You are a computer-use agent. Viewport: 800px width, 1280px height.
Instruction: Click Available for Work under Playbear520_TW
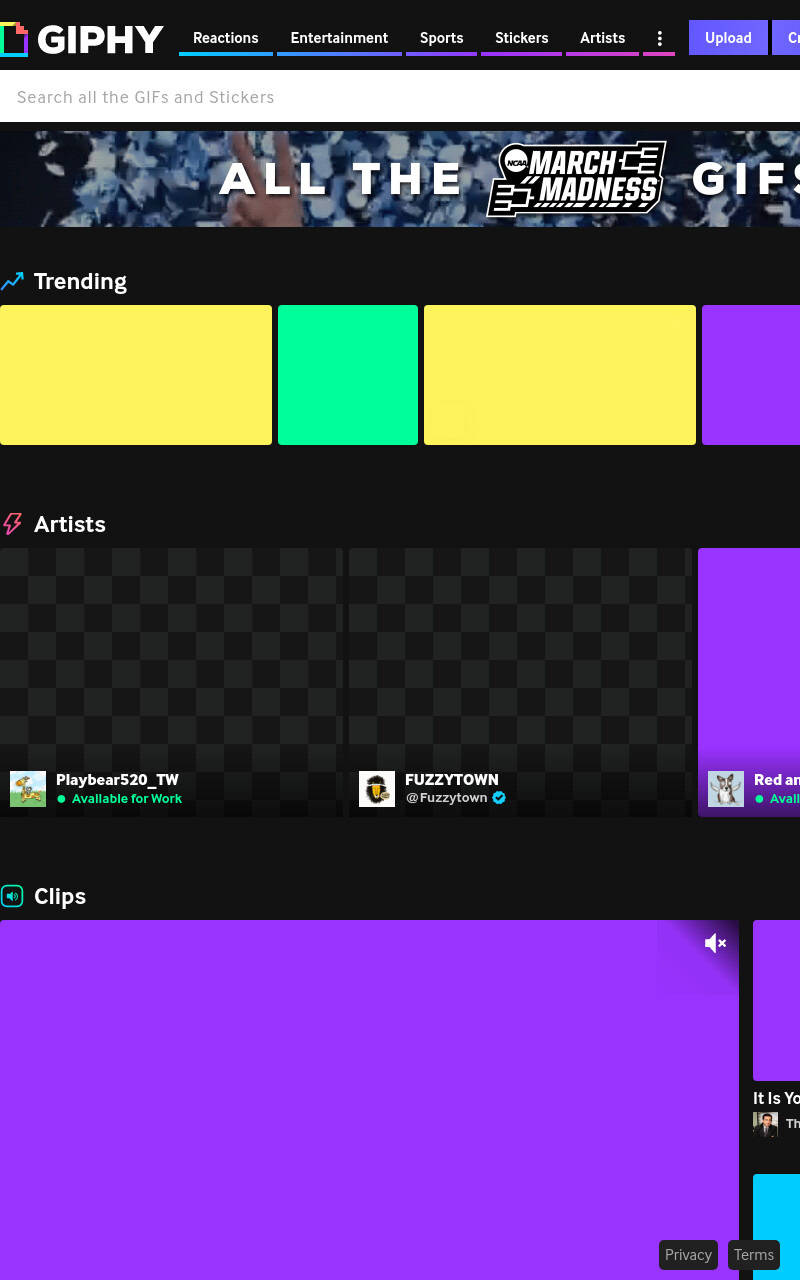click(x=127, y=799)
